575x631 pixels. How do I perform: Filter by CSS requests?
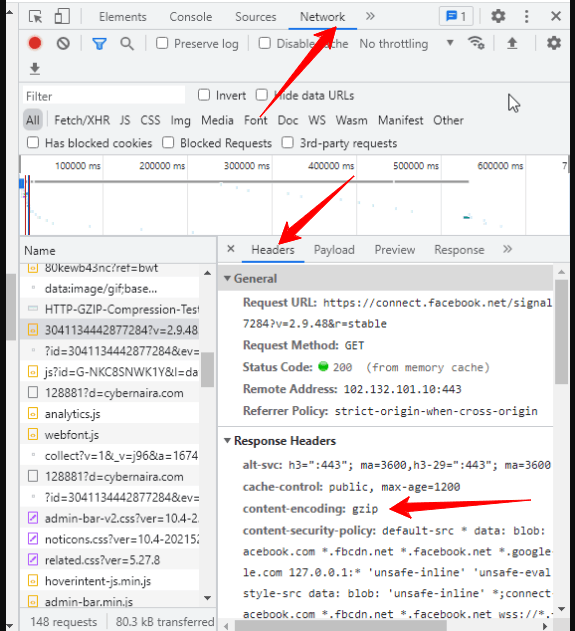pos(150,120)
